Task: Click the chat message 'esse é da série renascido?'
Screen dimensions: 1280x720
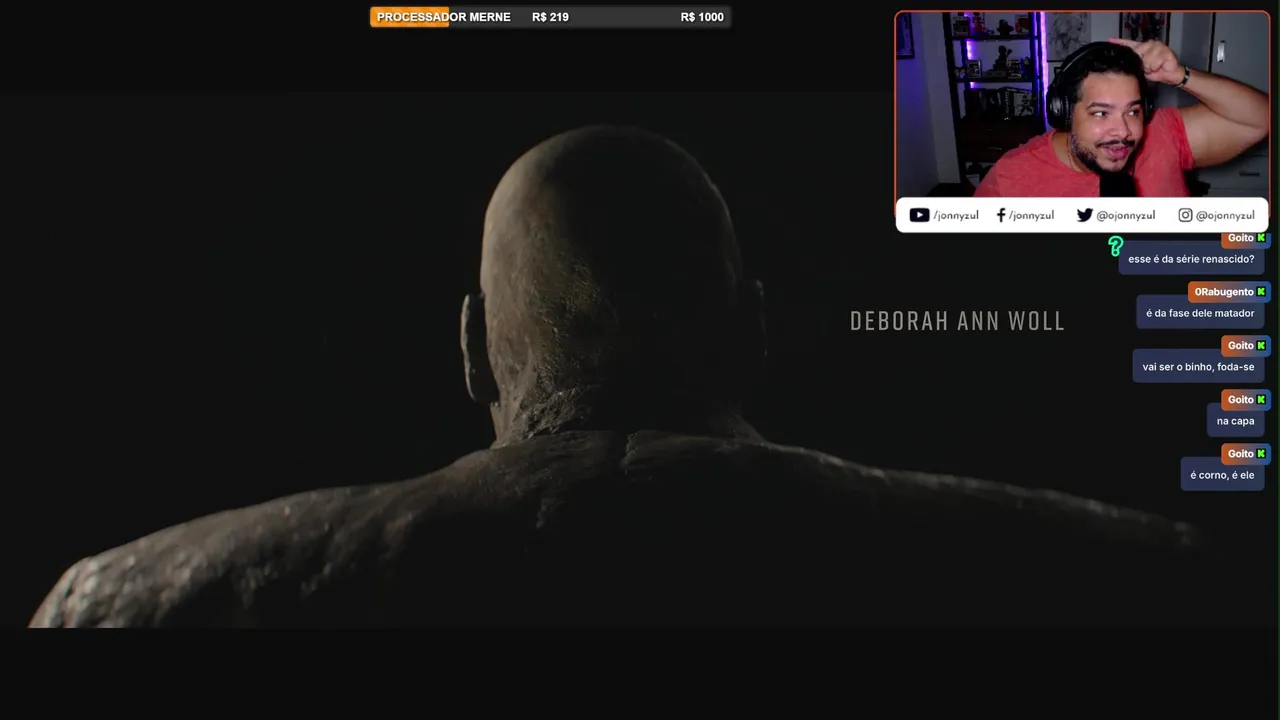Action: click(1191, 259)
